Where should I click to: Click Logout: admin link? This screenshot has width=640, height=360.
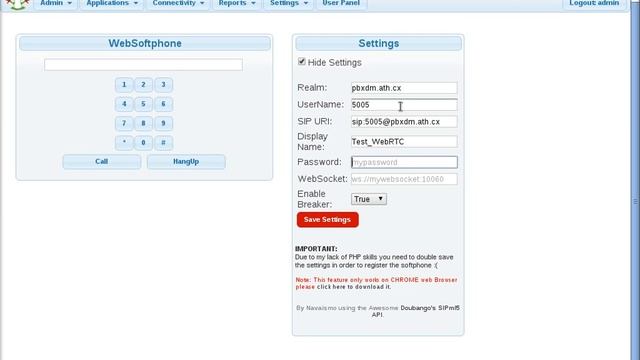pyautogui.click(x=594, y=4)
